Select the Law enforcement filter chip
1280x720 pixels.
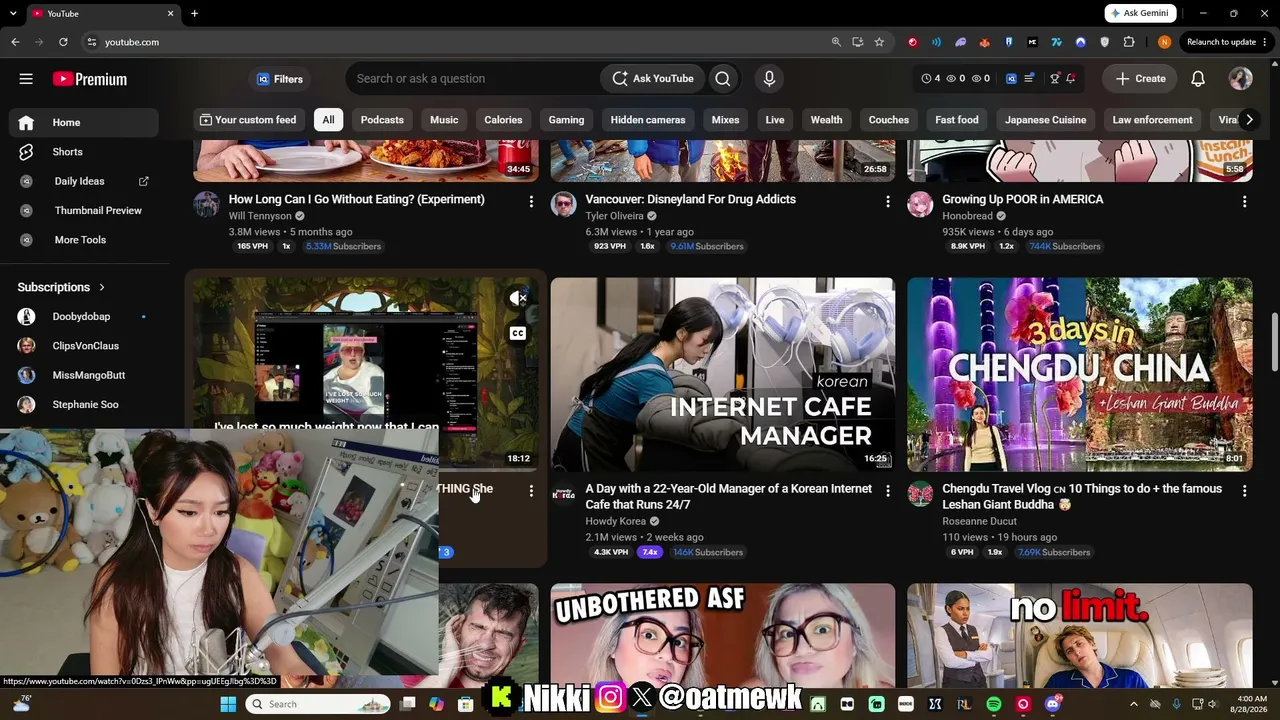(1152, 120)
